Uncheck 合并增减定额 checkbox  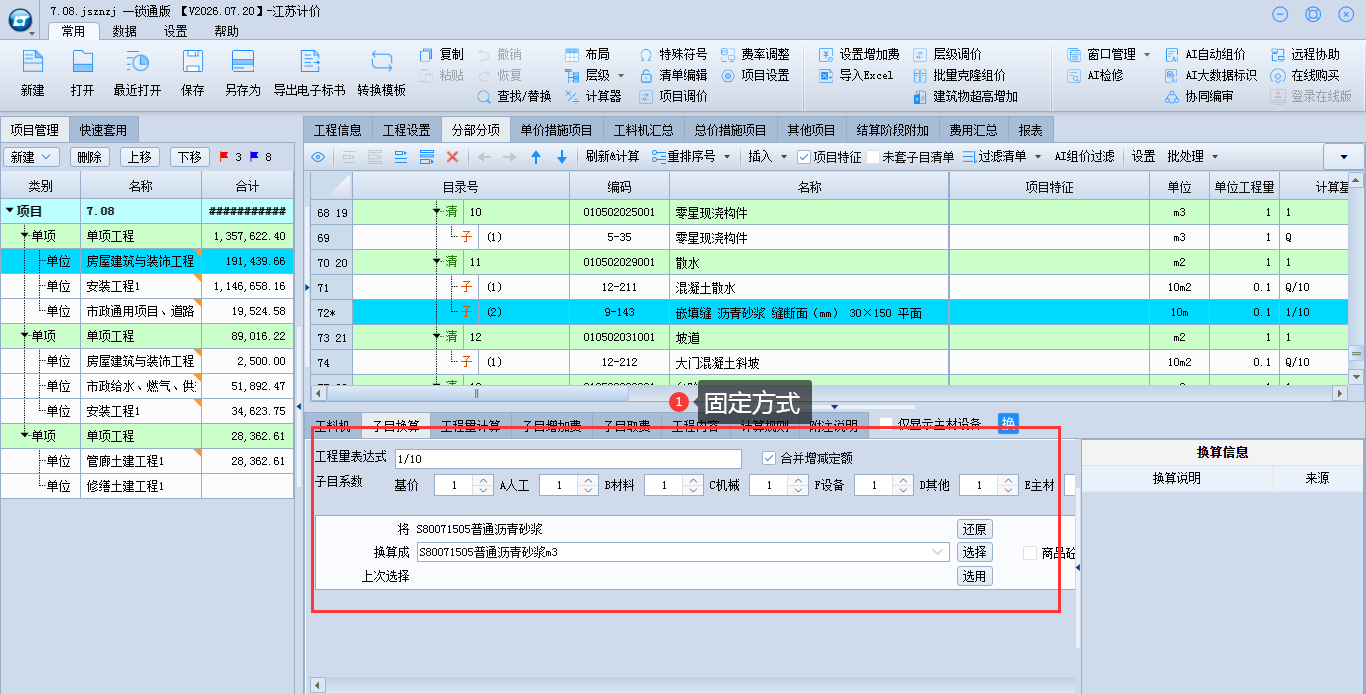click(769, 458)
